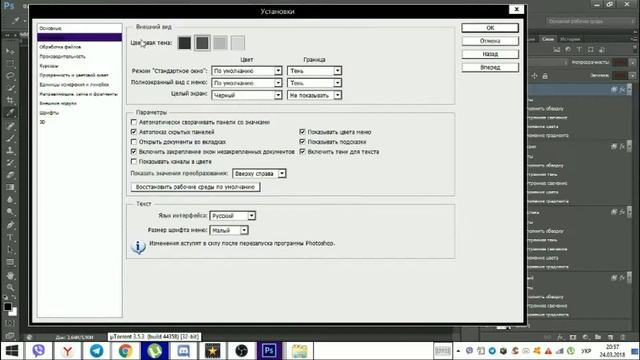Image resolution: width=640 pixels, height=360 pixels.
Task: Select the Dodge tool
Action: pyautogui.click(x=10, y=211)
